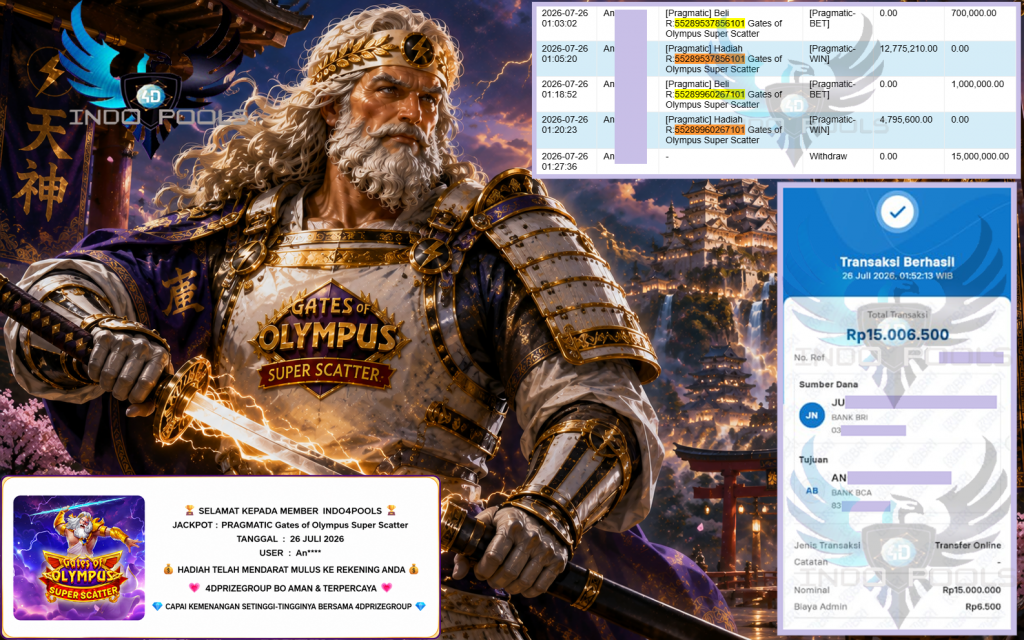Click the JN avatar under Sumber Dana

(x=812, y=415)
